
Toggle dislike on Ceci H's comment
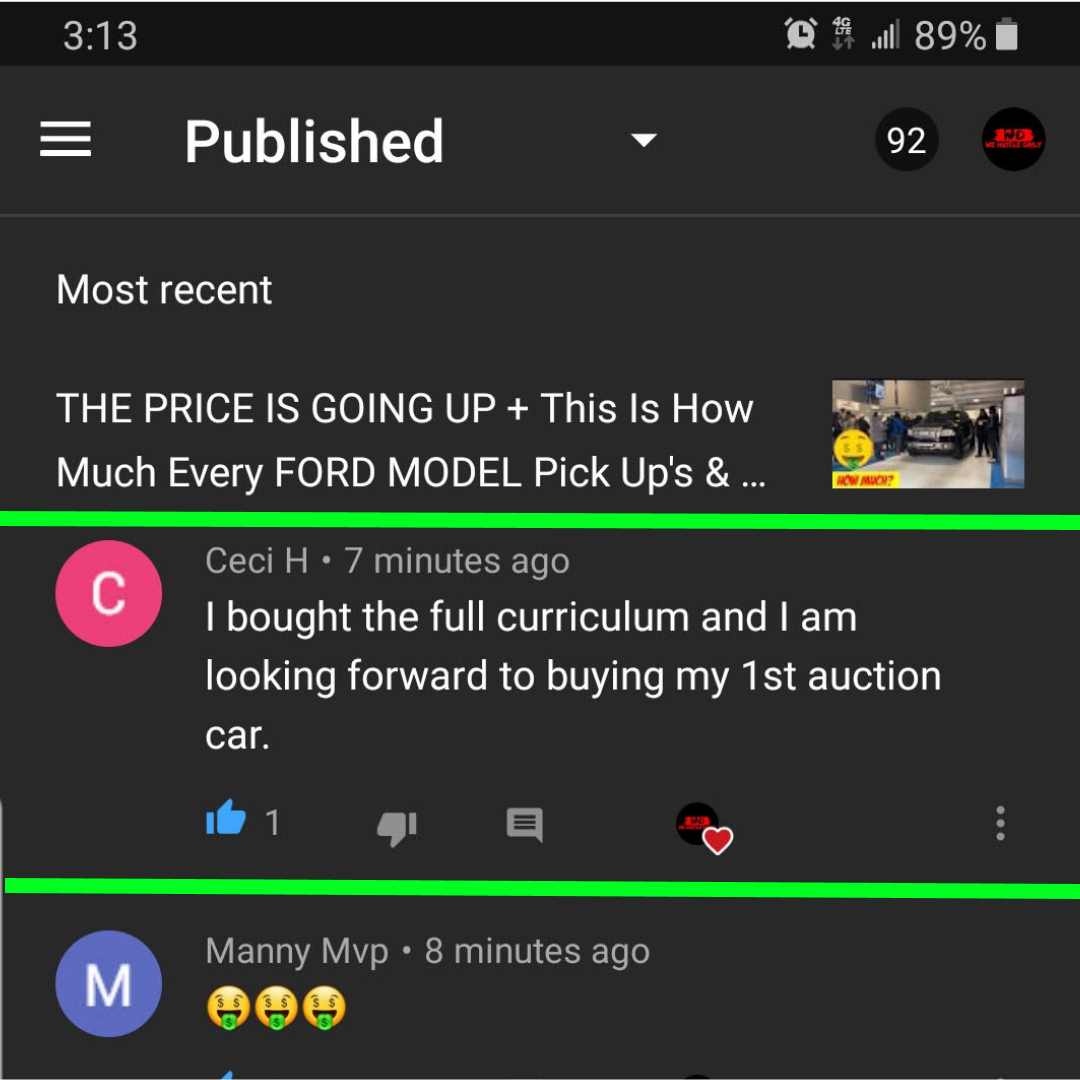click(x=397, y=827)
